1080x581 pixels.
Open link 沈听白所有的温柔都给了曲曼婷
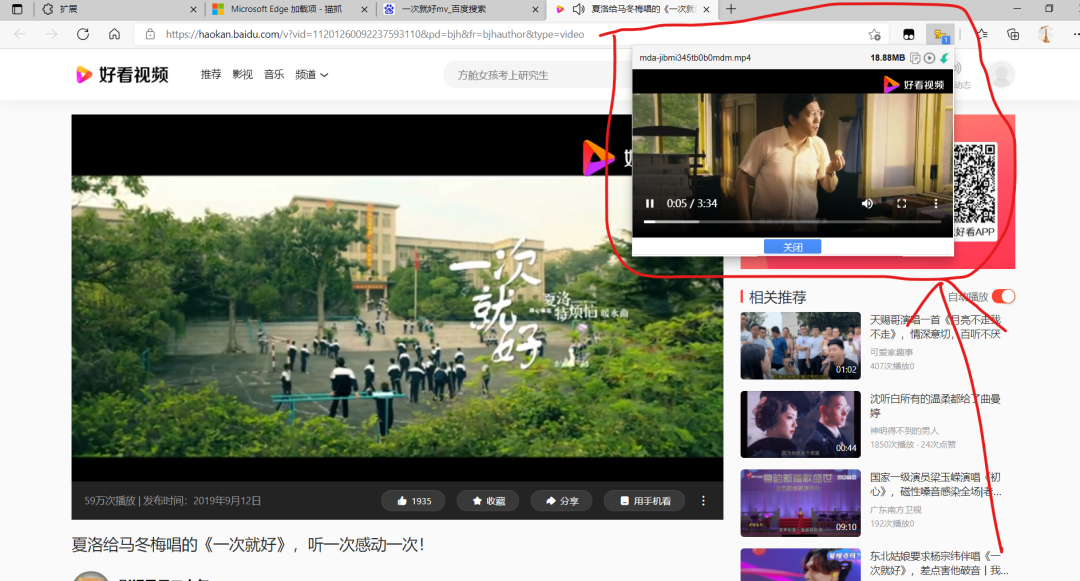[935, 405]
